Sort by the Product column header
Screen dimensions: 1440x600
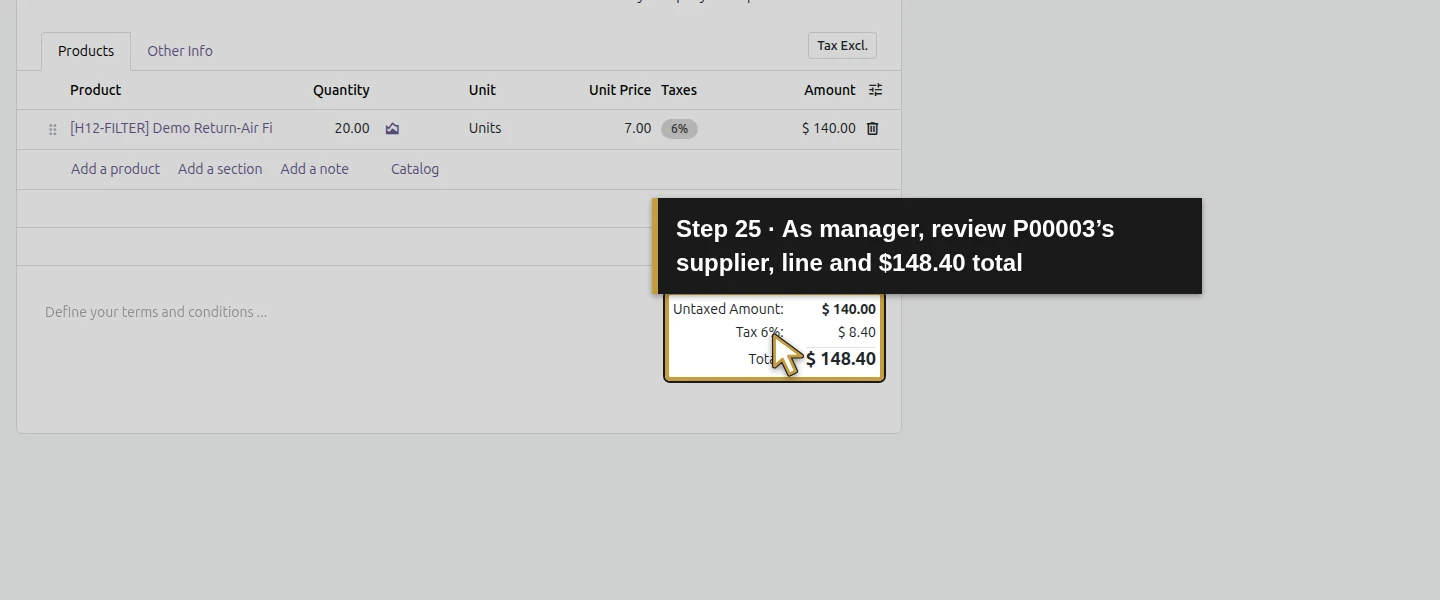[x=96, y=90]
